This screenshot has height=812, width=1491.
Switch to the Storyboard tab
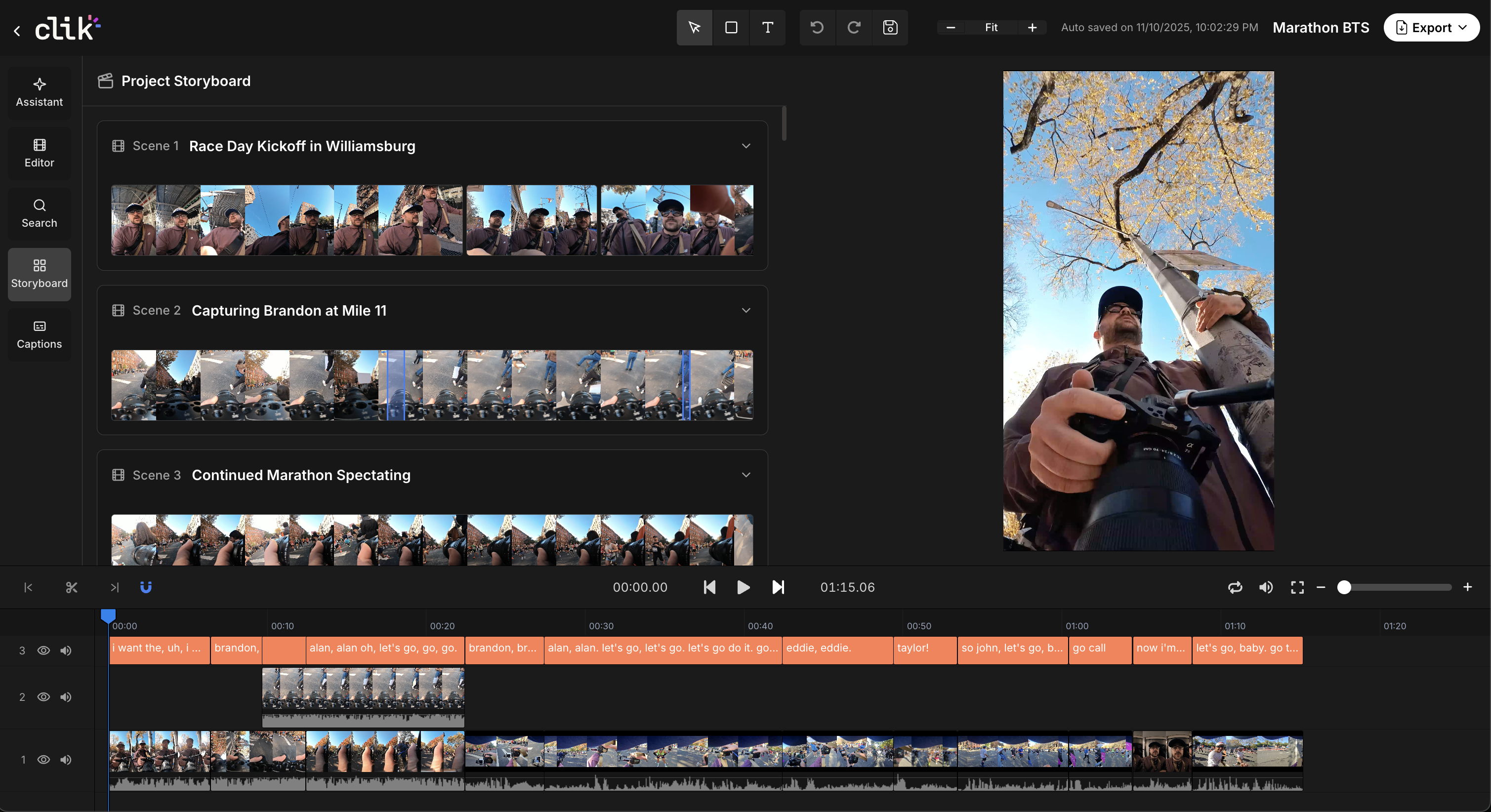[39, 274]
